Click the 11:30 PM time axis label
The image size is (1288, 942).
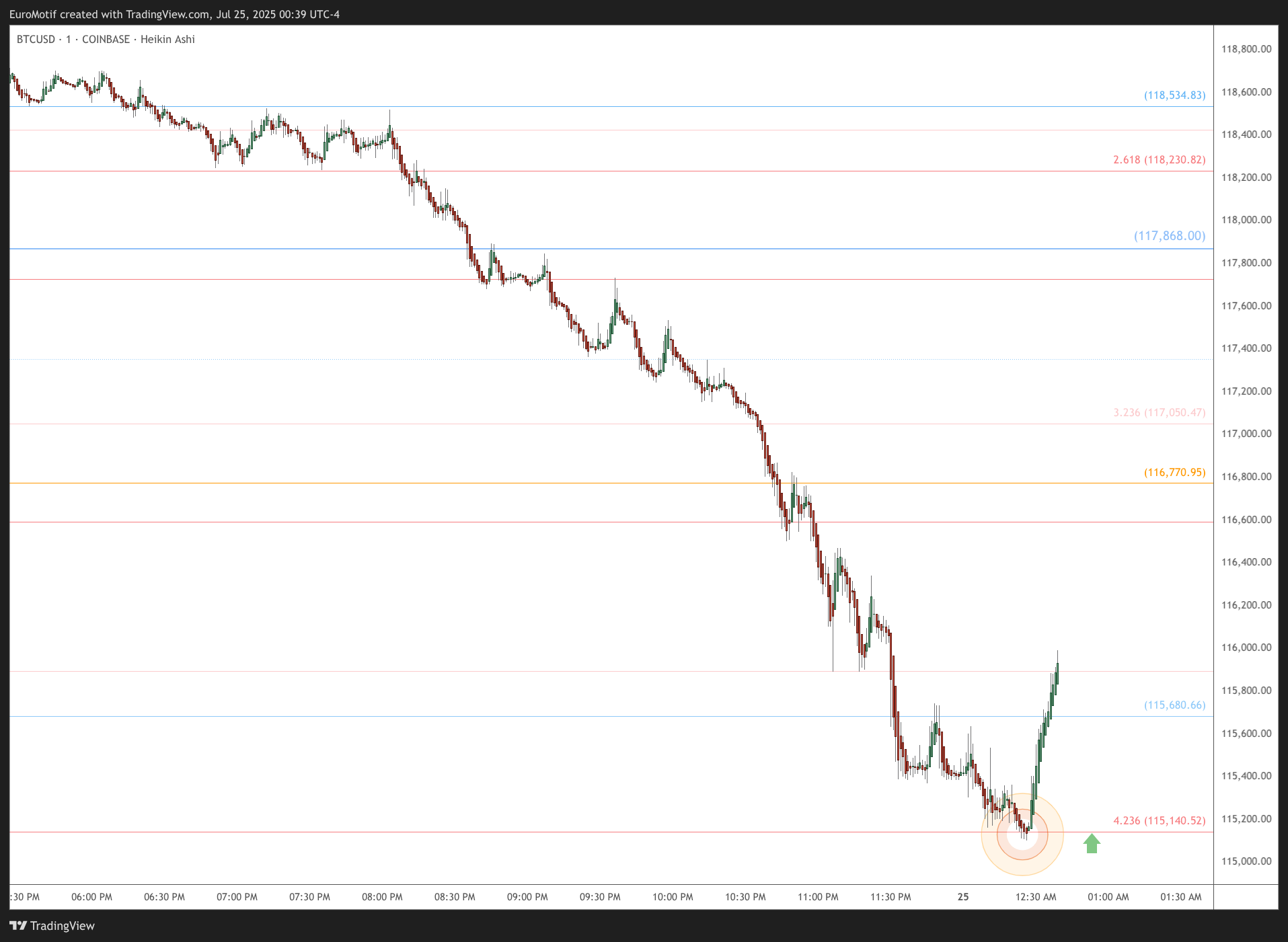[891, 897]
